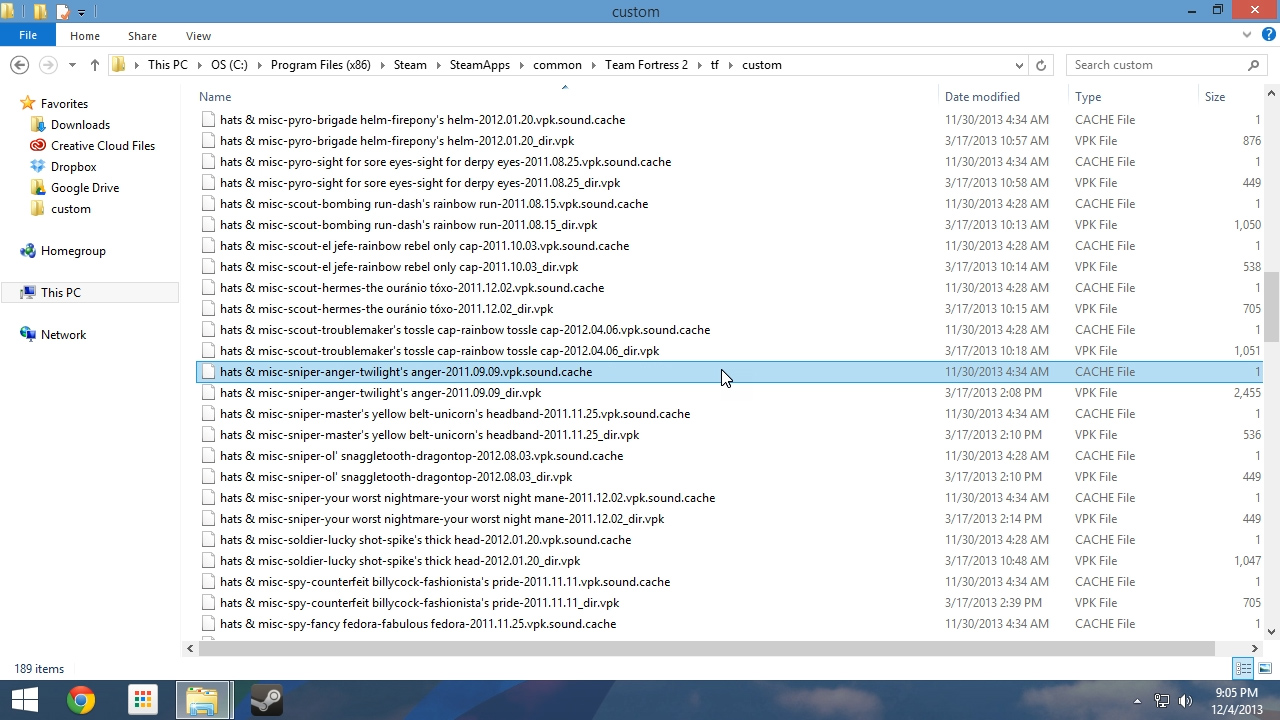The height and width of the screenshot is (720, 1280).
Task: Click the New folder icon in the title bar
Action: click(x=40, y=12)
